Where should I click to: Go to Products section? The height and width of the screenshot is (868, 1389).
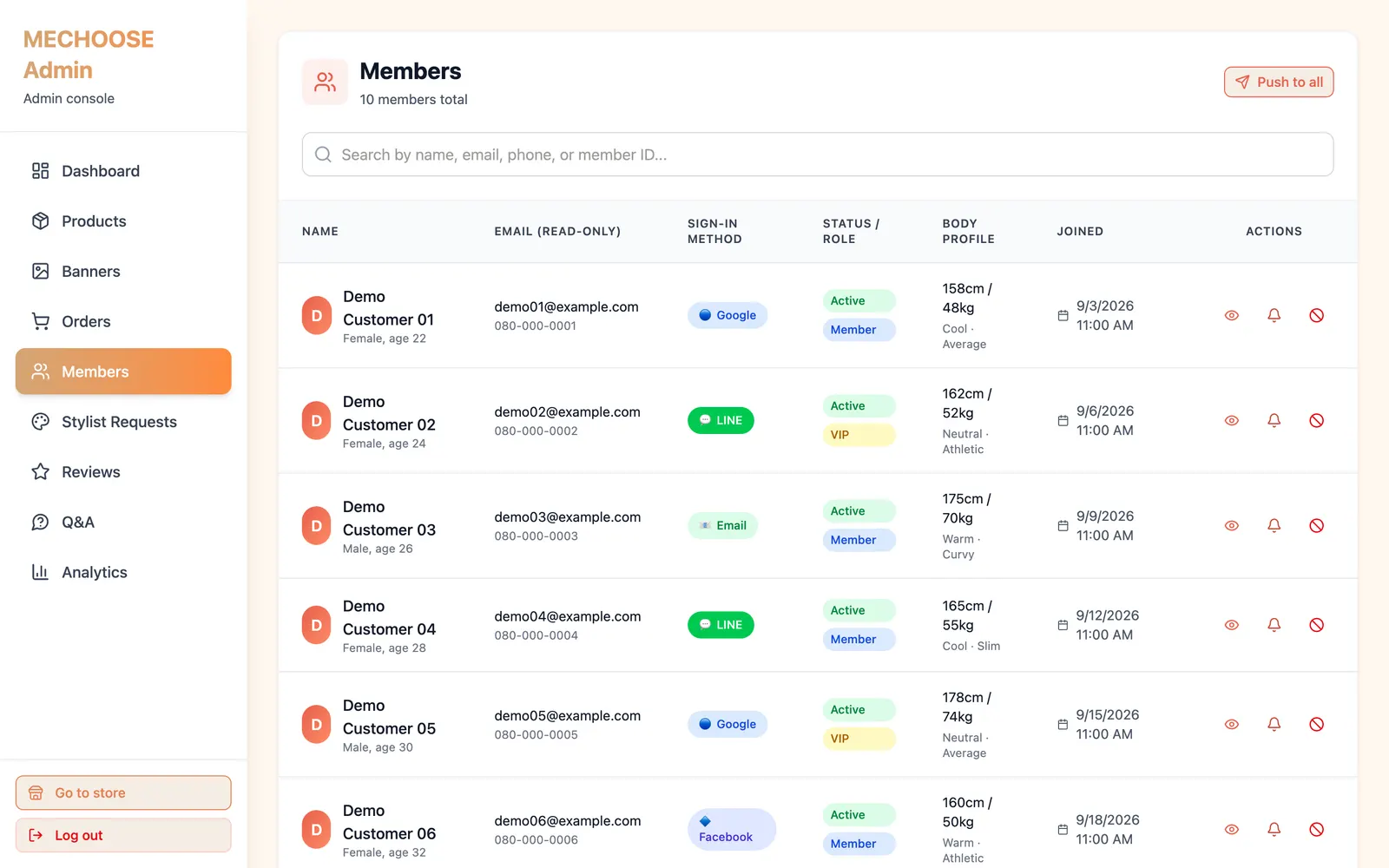tap(123, 221)
